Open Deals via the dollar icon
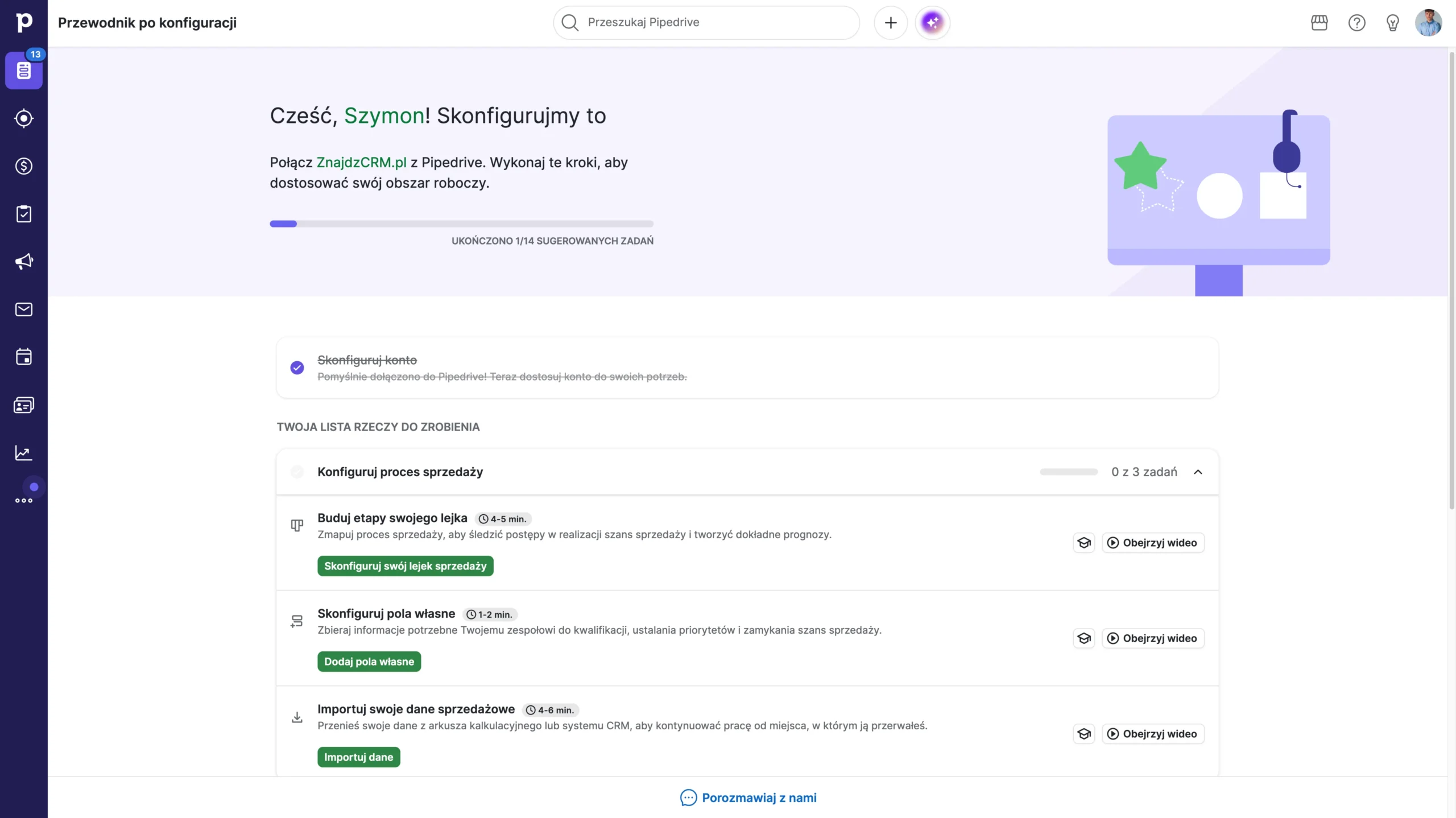 click(24, 166)
